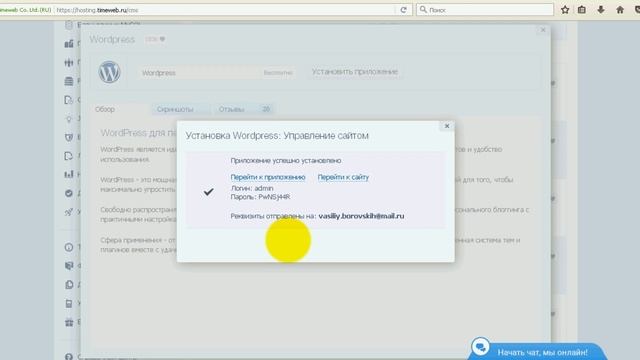Close the Wordpress app panel
The height and width of the screenshot is (360, 640).
(x=543, y=30)
